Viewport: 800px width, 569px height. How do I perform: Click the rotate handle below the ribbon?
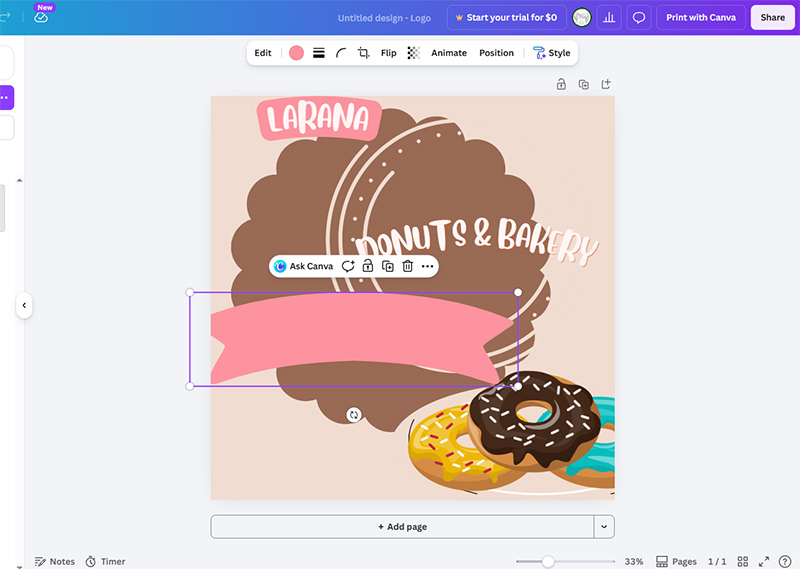pyautogui.click(x=354, y=414)
